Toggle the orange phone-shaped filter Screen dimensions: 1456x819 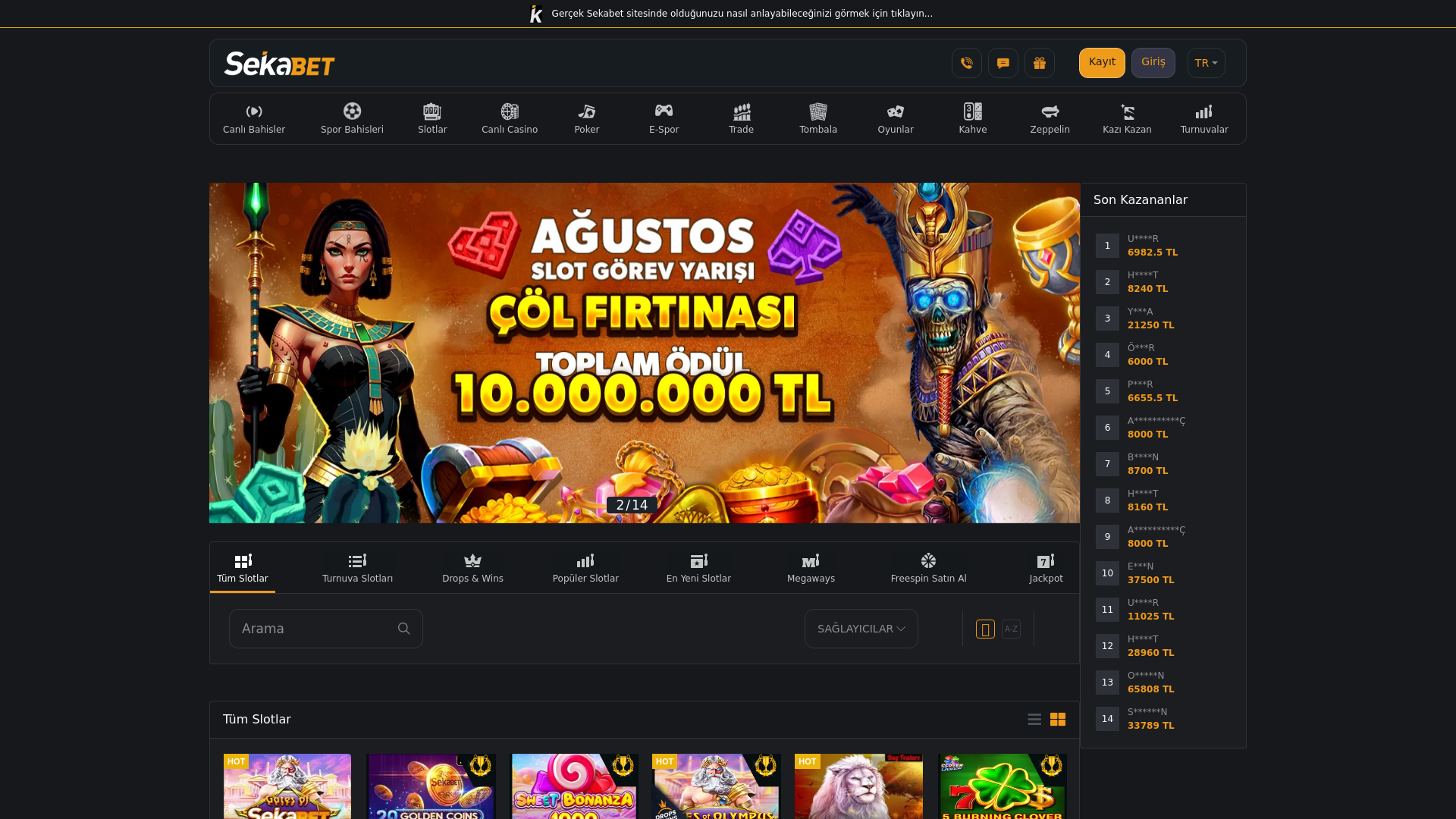pos(985,629)
